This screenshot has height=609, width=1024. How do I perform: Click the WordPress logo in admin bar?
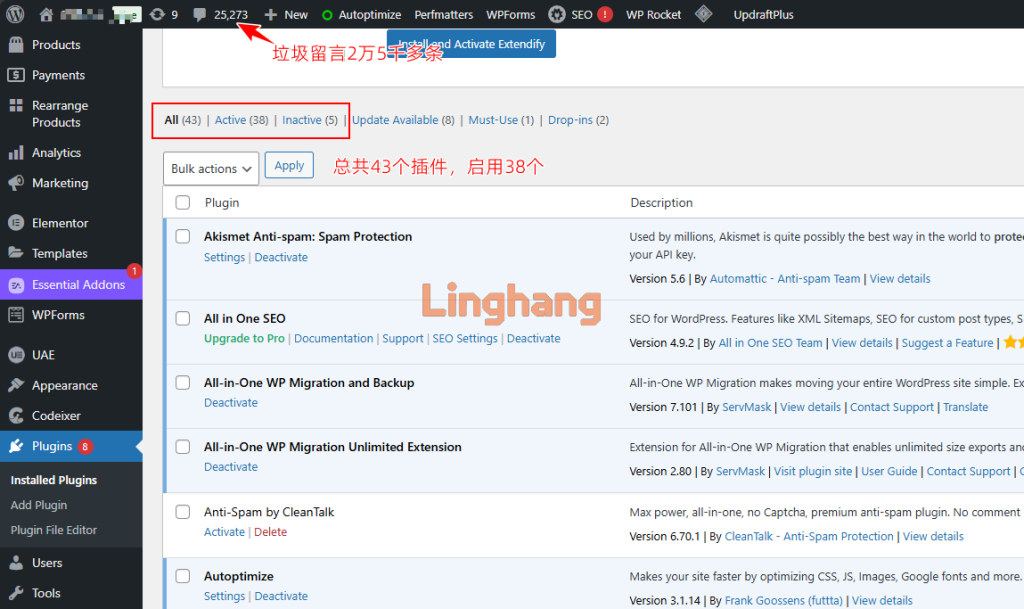coord(15,15)
